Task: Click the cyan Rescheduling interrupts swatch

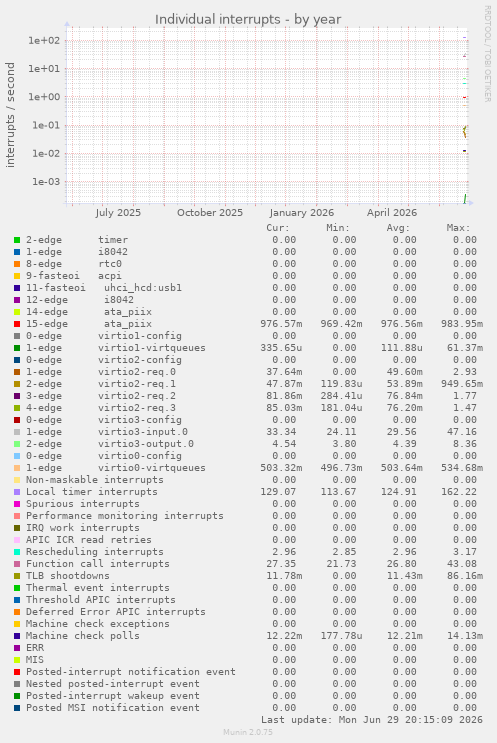Action: click(x=17, y=552)
